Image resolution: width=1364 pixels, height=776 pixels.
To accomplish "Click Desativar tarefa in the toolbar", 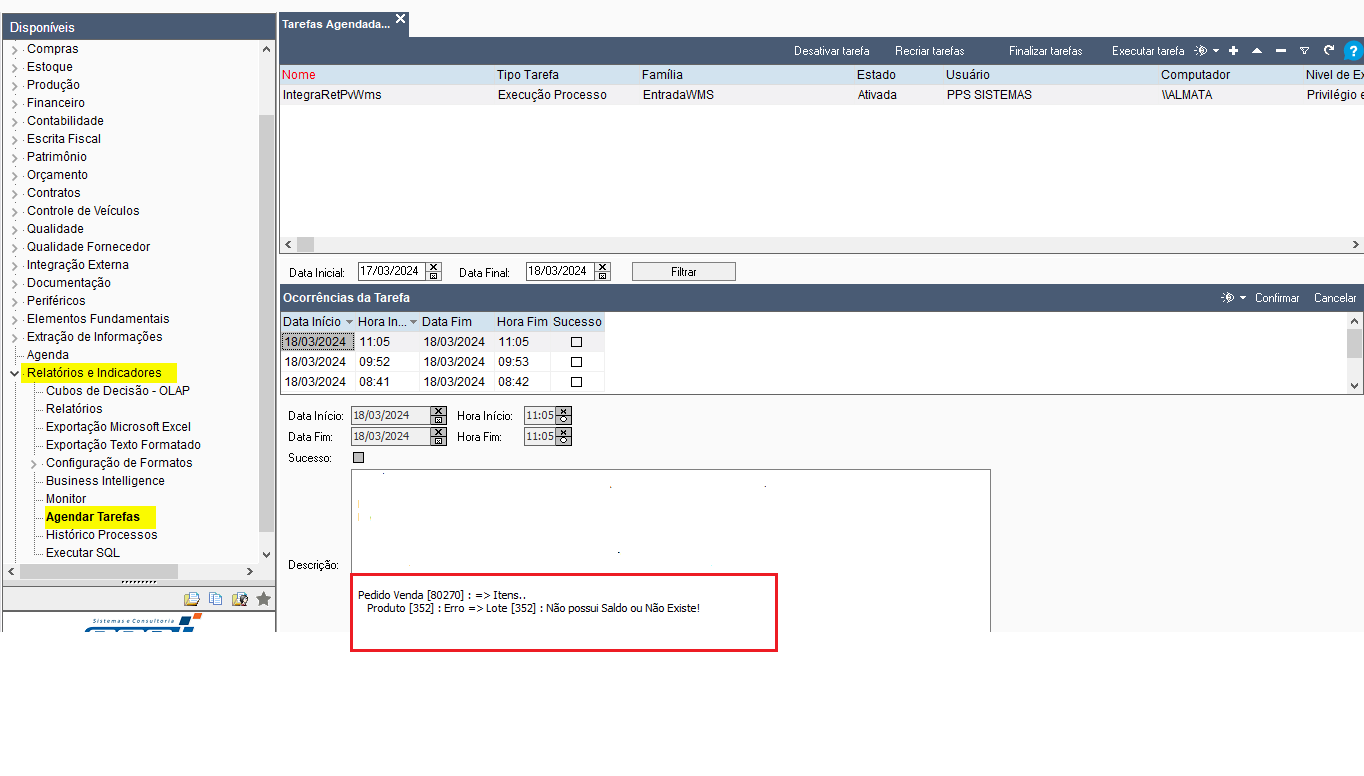I will [832, 51].
